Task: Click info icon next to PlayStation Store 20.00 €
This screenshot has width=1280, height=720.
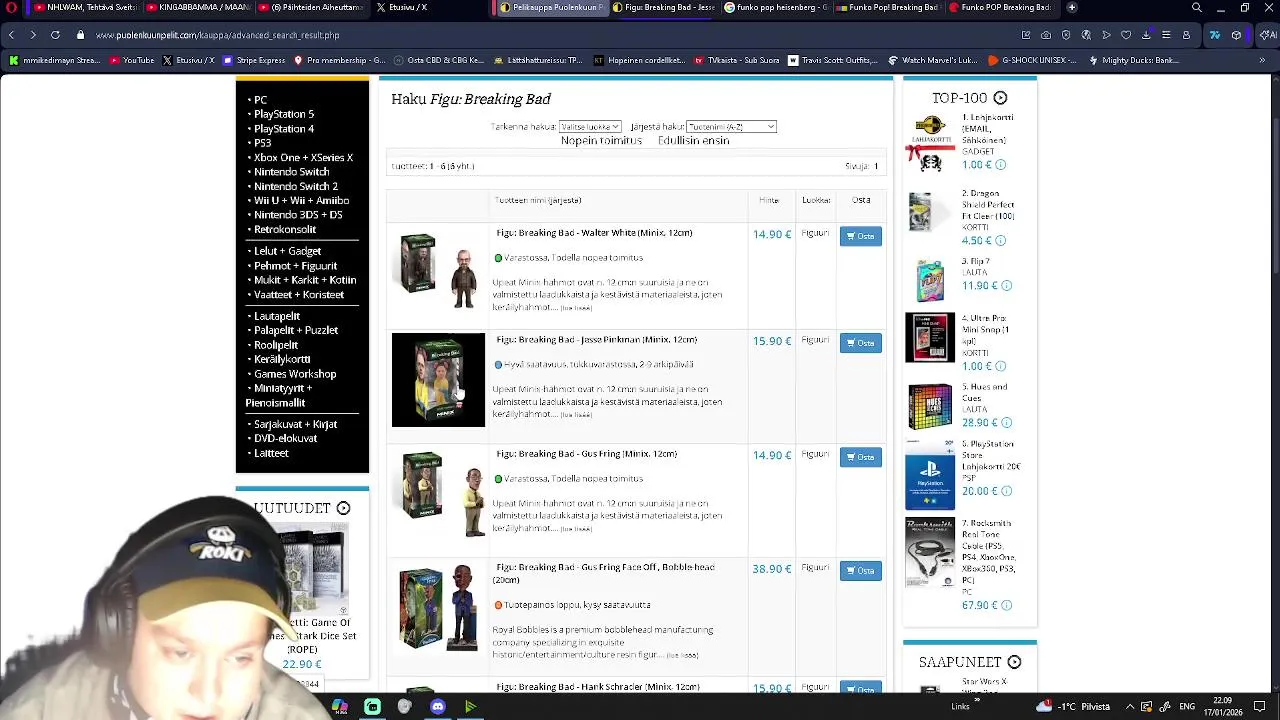Action: click(1006, 491)
